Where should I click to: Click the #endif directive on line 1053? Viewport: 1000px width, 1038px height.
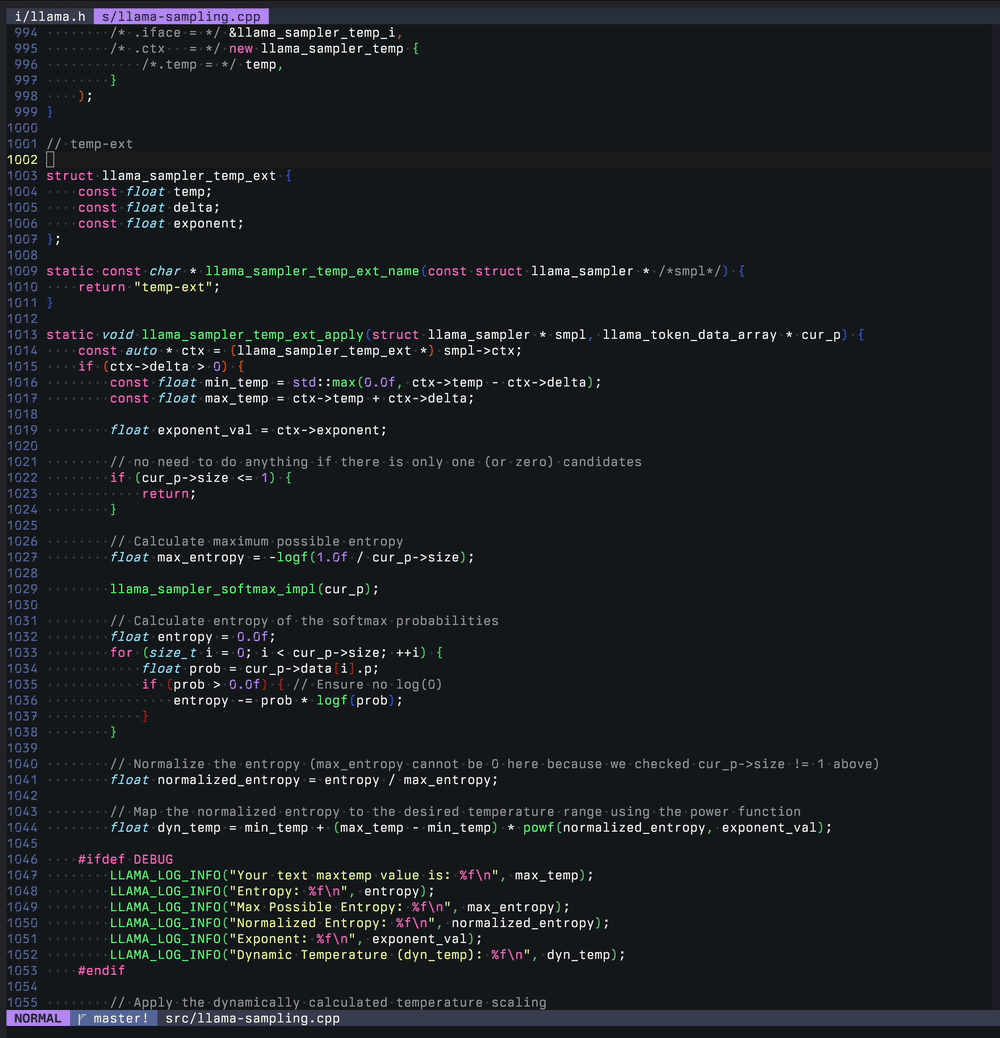(x=101, y=970)
